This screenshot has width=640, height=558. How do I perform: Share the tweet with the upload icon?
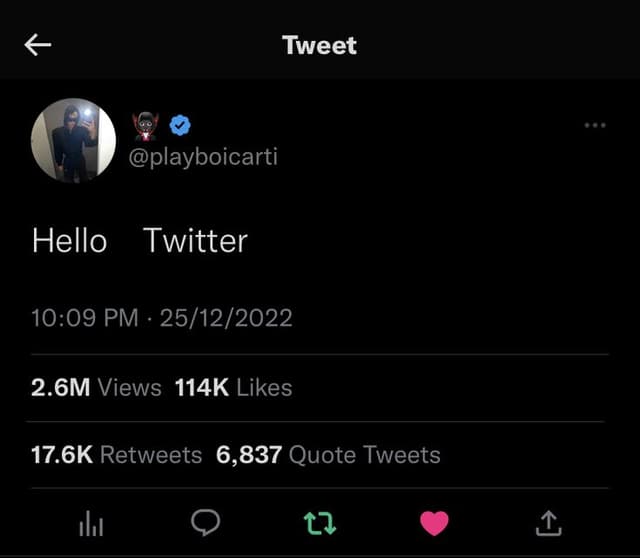pos(550,523)
